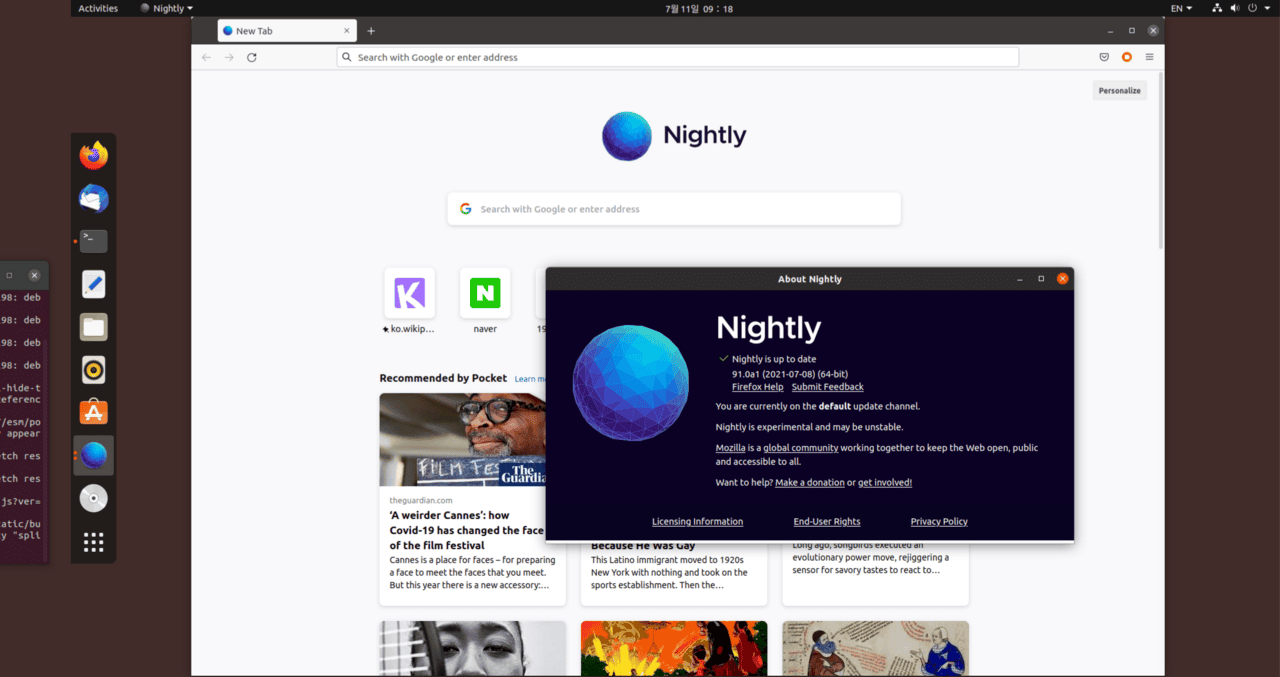Open Files manager from the dock
Screen dimensions: 1280x677
[x=94, y=327]
